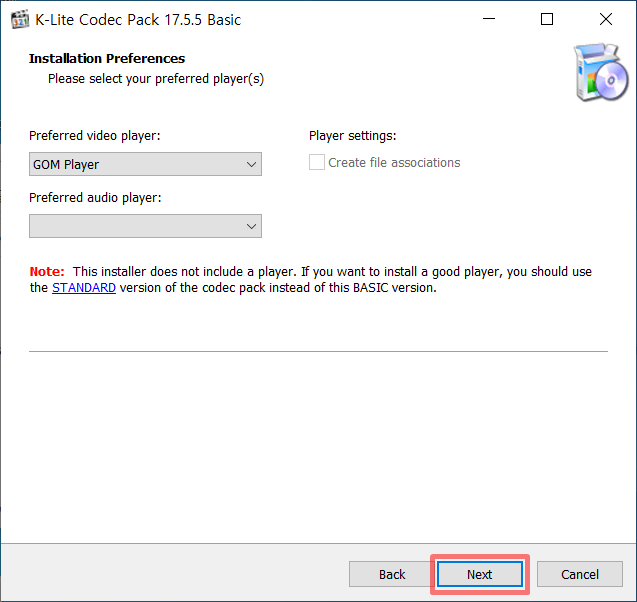The width and height of the screenshot is (637, 602).
Task: Tick the Create file associations checkbox
Action: coord(316,162)
